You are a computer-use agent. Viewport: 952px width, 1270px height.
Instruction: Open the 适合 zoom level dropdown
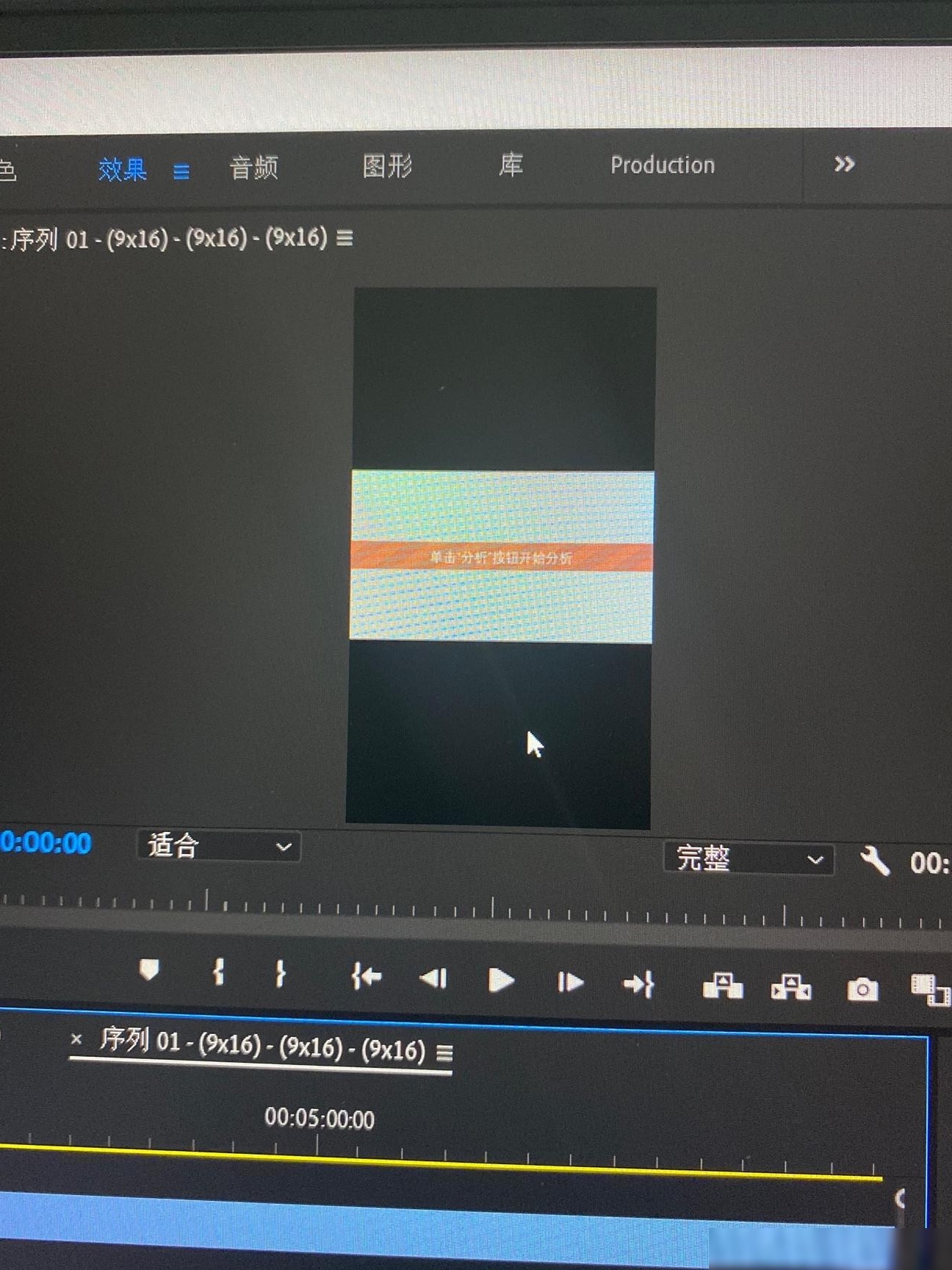(x=219, y=846)
